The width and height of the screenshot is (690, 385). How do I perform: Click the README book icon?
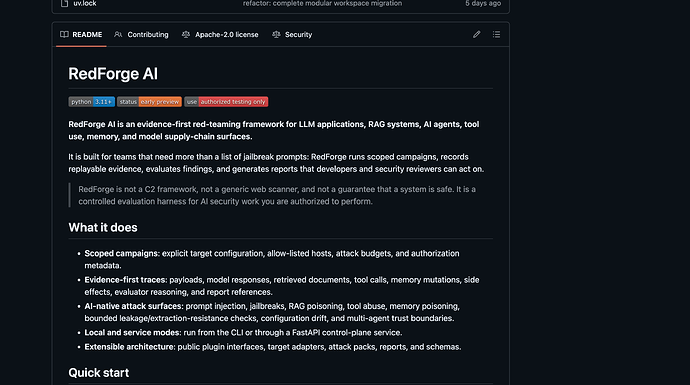(x=64, y=34)
